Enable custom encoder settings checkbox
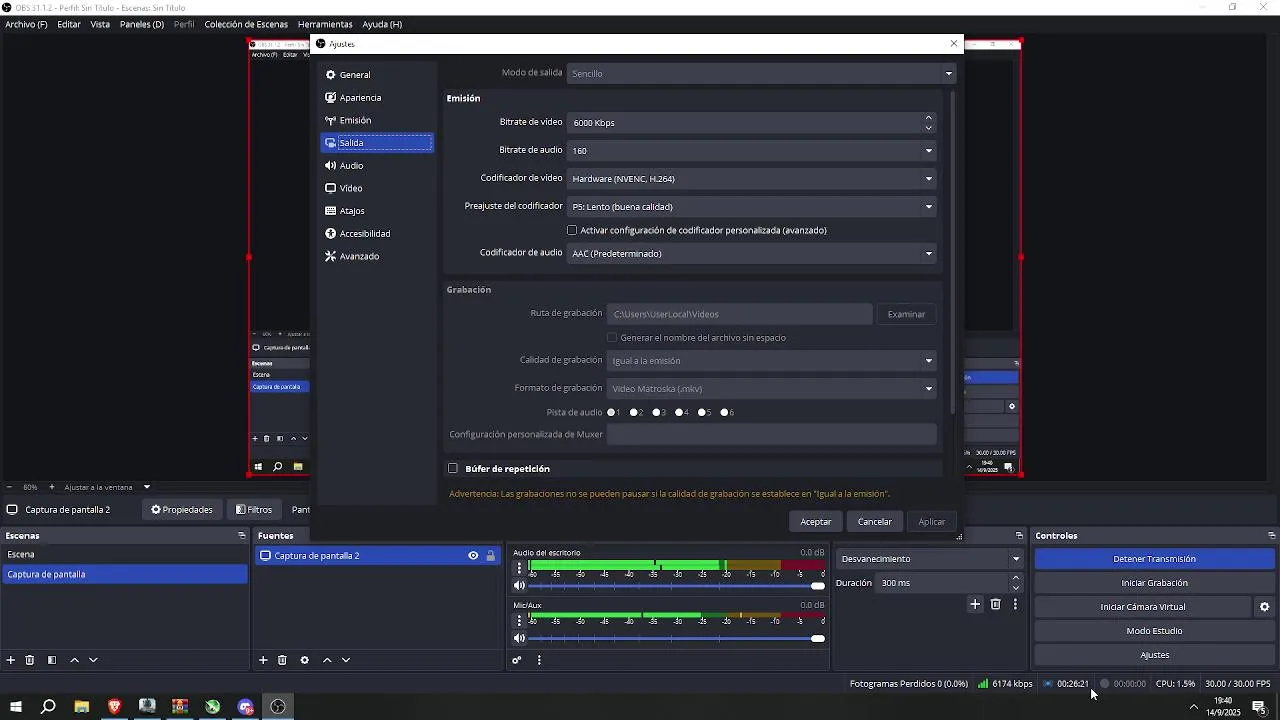Screen dimensions: 1280x720 572,230
